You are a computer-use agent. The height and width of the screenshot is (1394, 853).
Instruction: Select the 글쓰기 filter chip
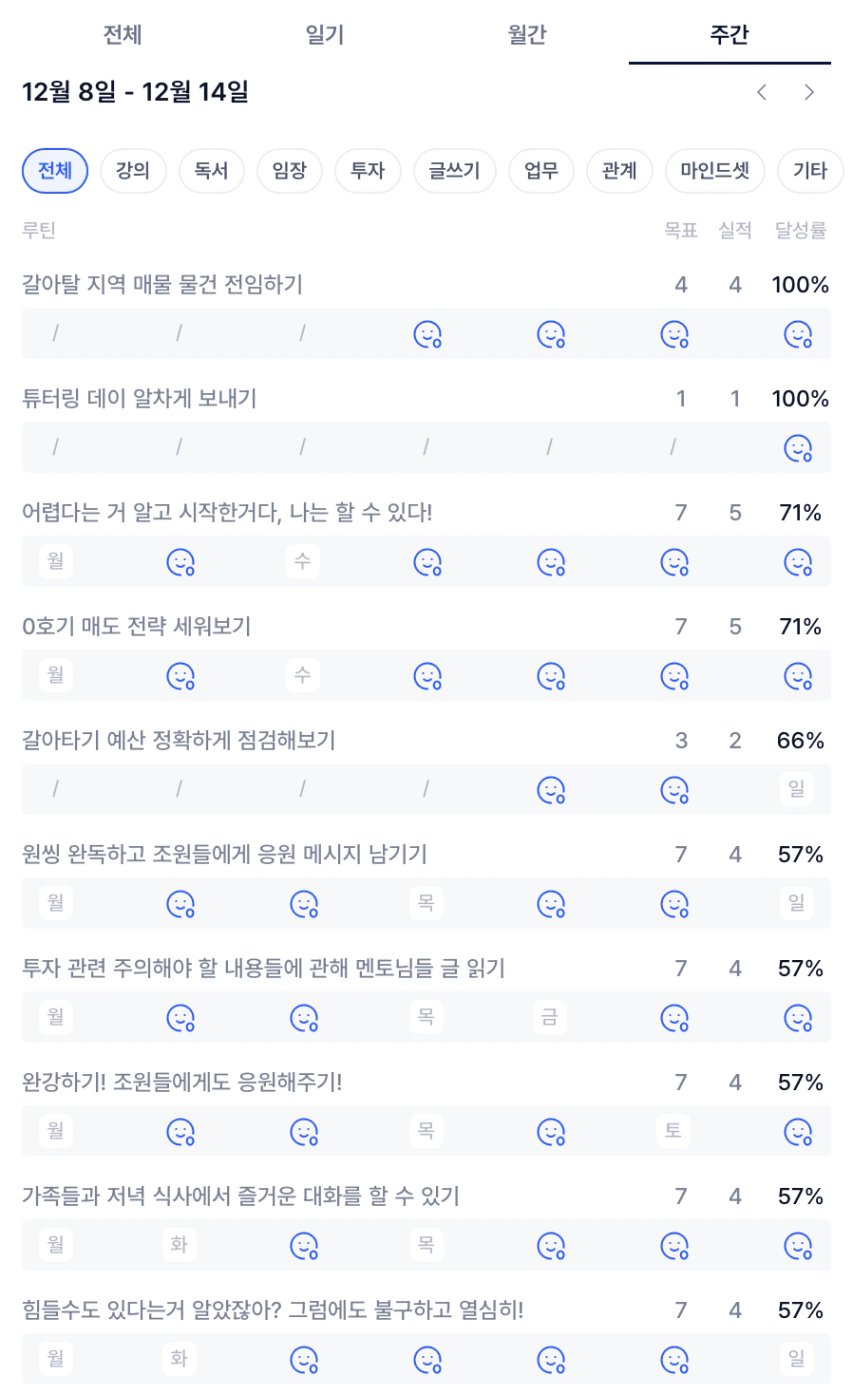click(x=455, y=171)
